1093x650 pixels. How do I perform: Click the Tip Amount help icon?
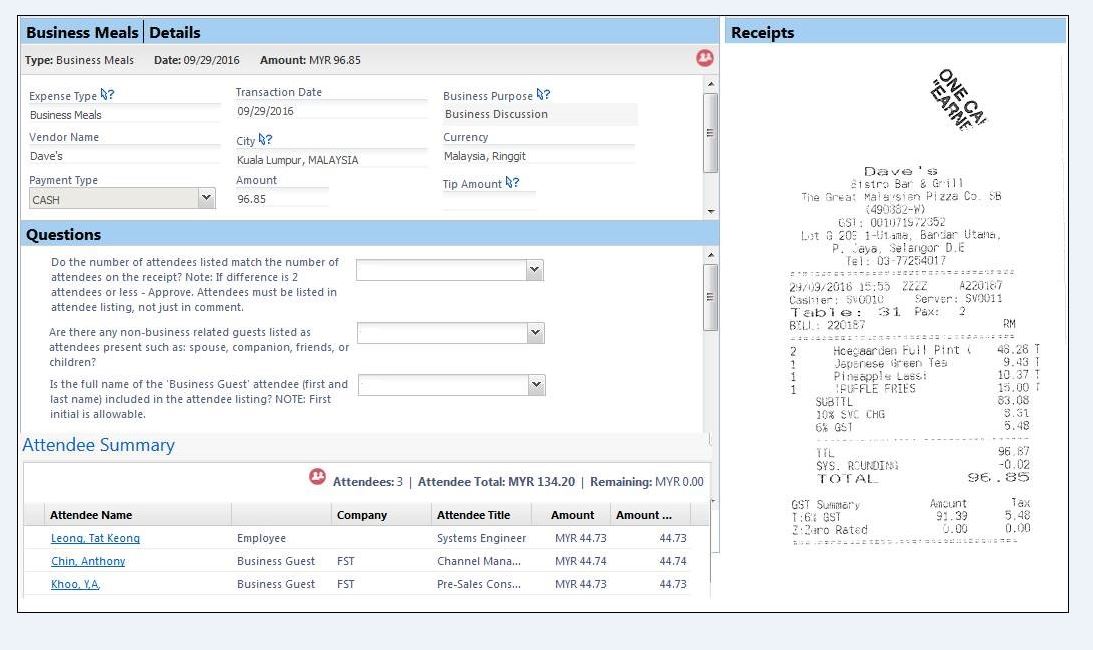pos(512,183)
